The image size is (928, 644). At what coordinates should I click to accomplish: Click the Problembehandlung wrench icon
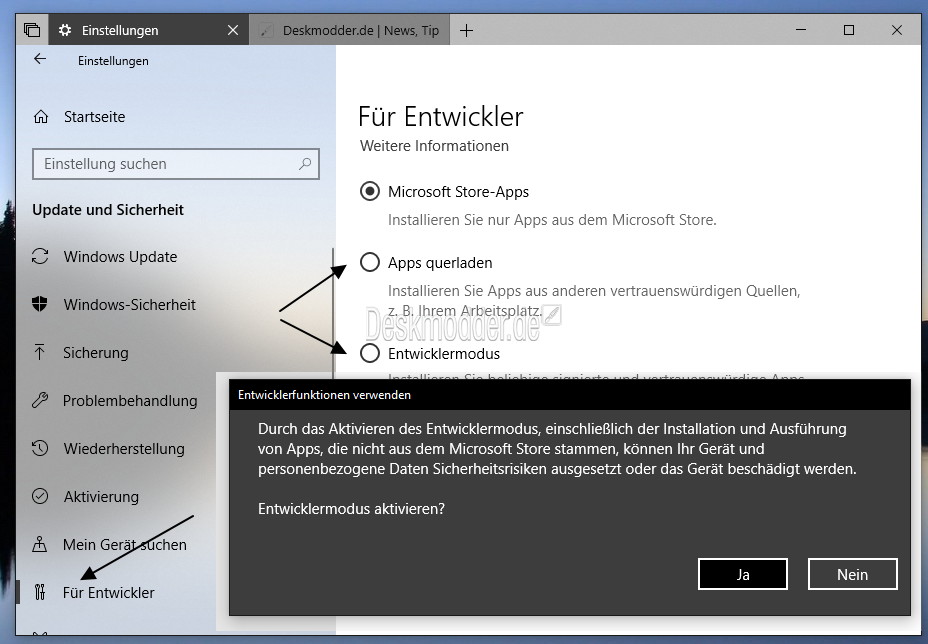pos(40,400)
